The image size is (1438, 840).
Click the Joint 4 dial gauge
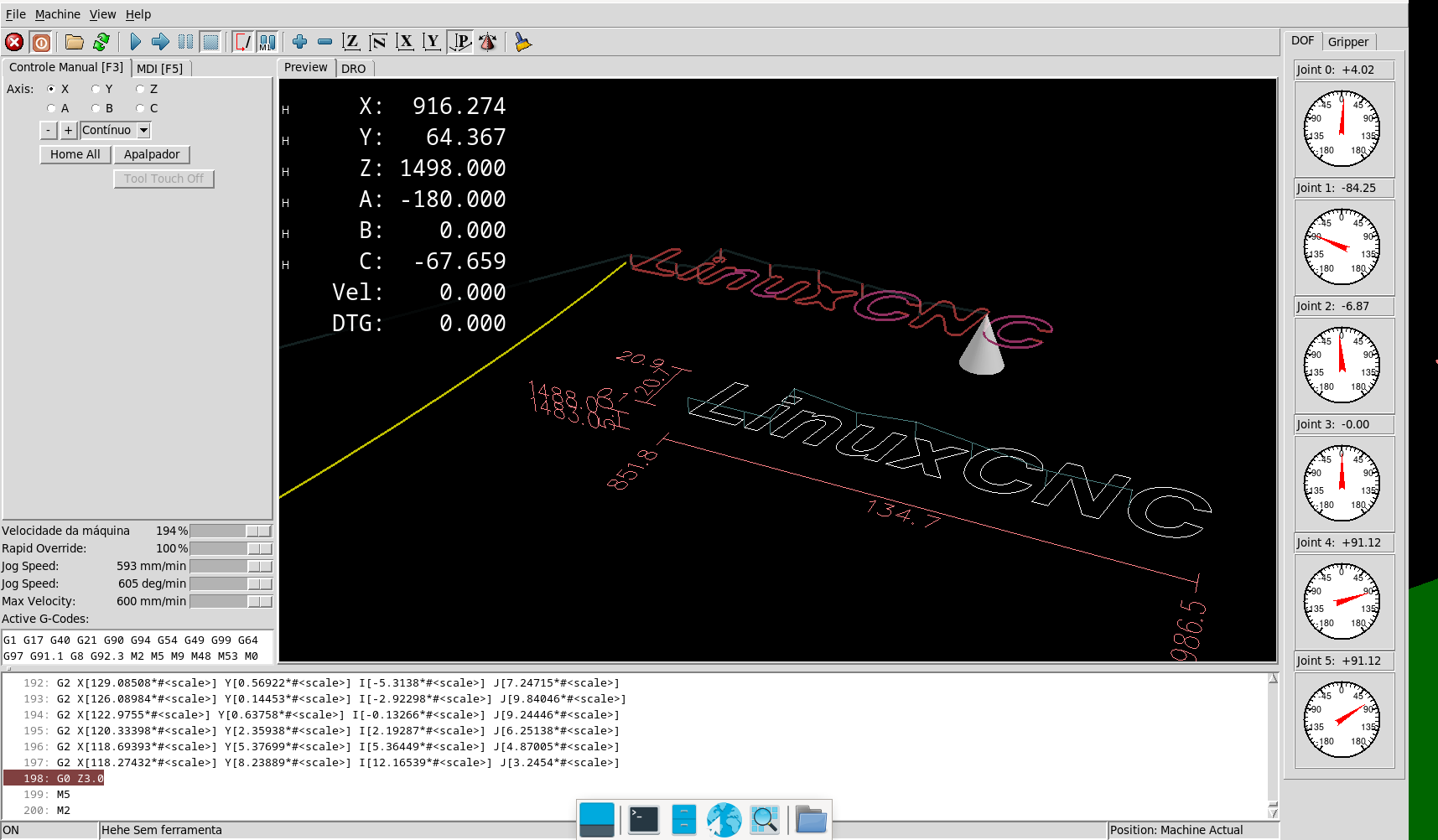1342,601
